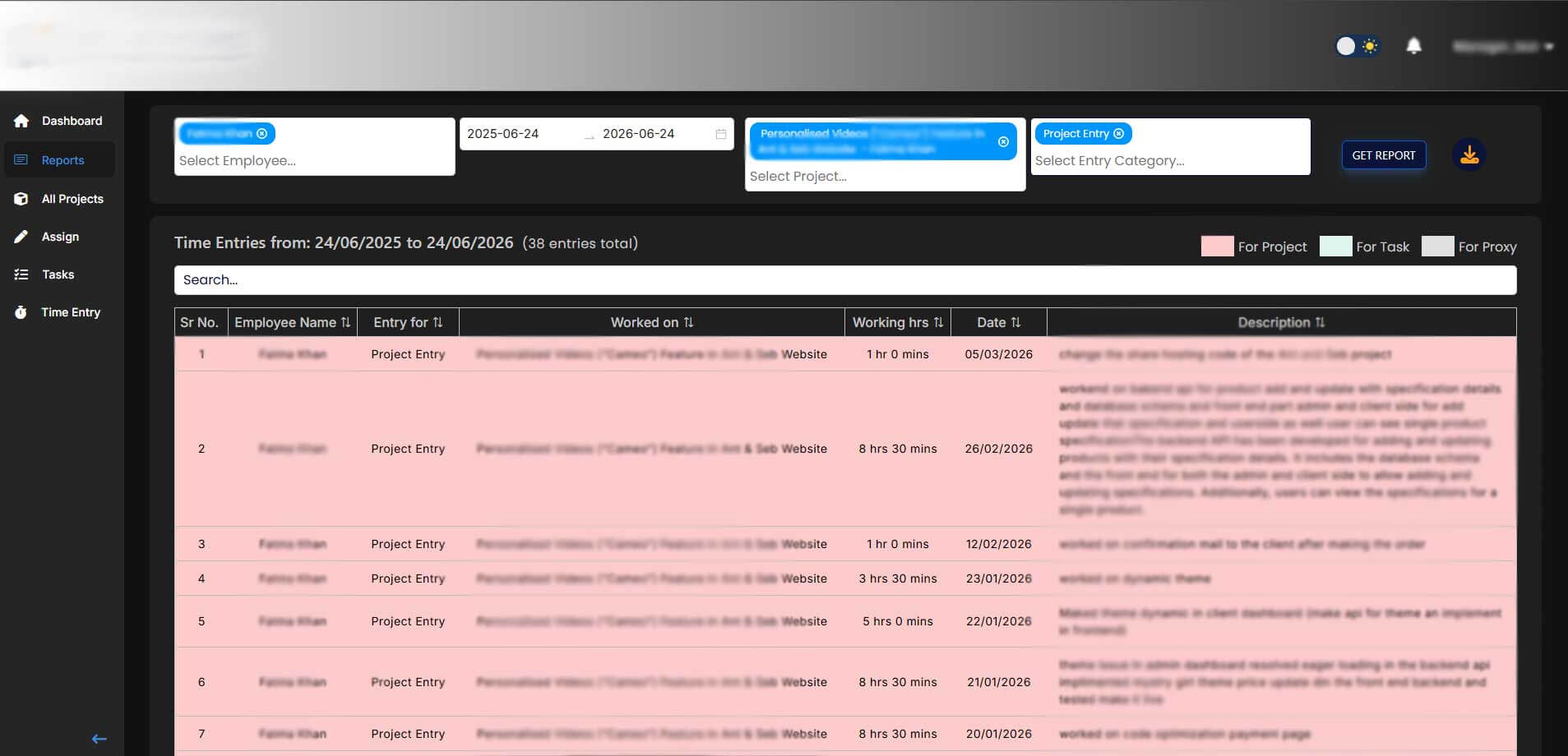Sort by Worked on column
1568x756 pixels.
tap(689, 322)
